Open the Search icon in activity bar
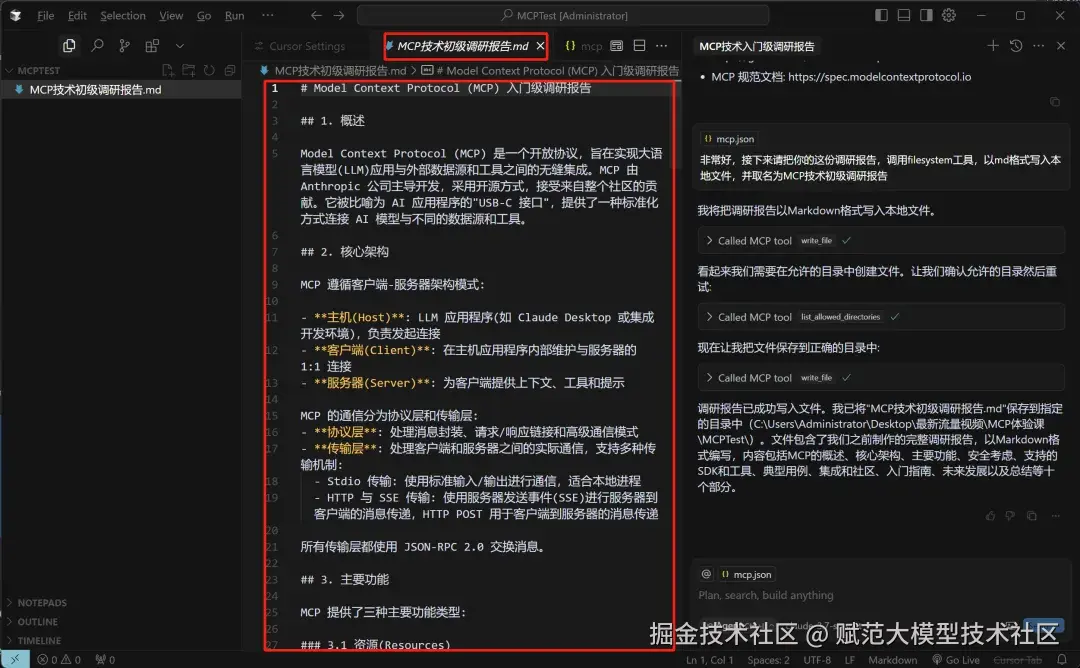 point(97,45)
